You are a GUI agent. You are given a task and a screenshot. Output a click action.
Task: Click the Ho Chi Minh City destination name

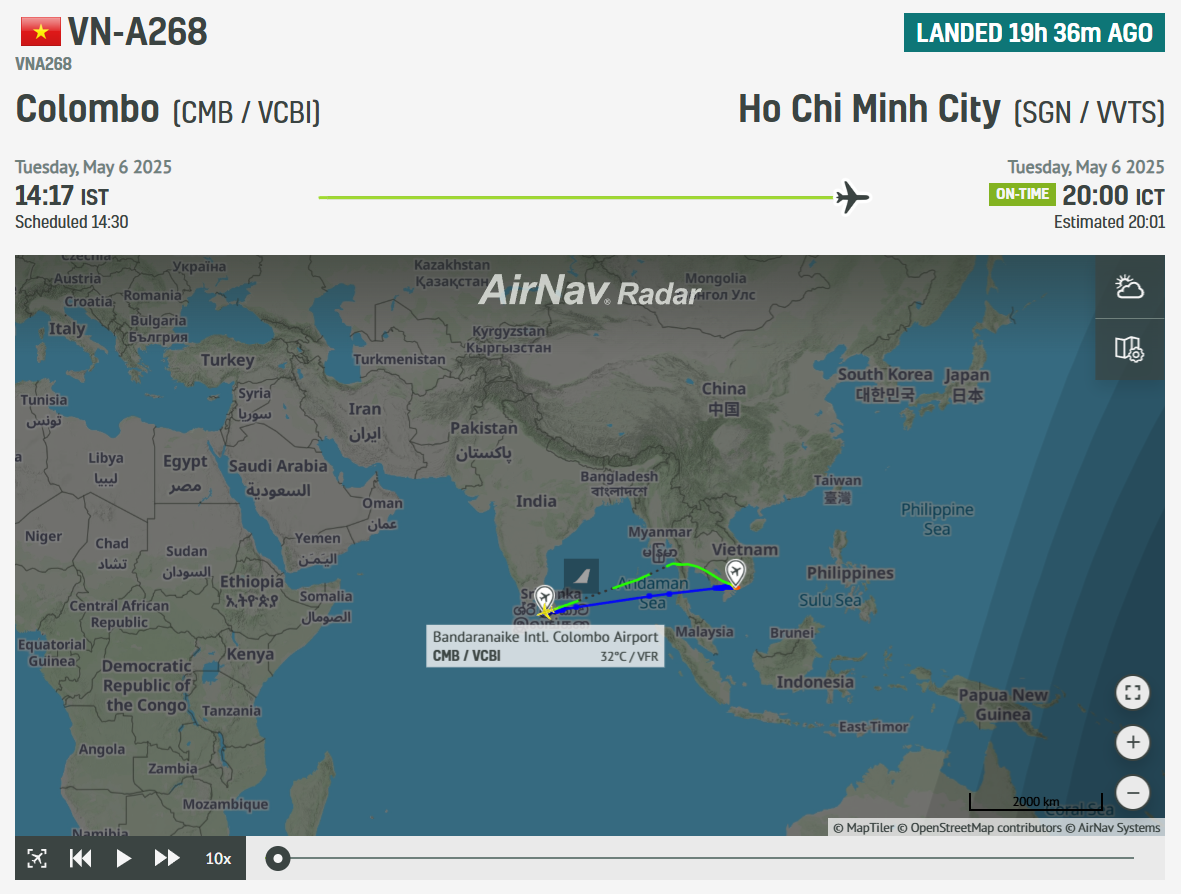point(869,109)
